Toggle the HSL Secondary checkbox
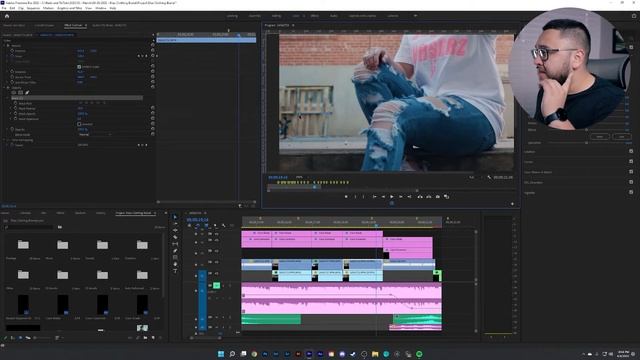This screenshot has height=360, width=640. (x=631, y=182)
